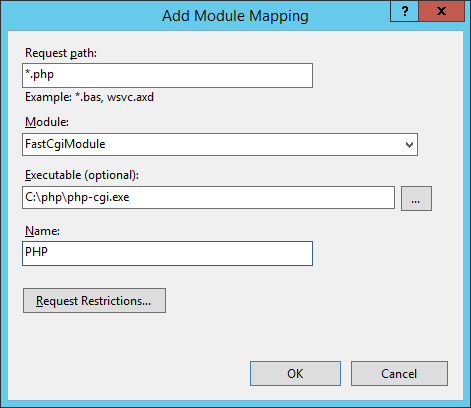This screenshot has height=408, width=471.
Task: Confirm mapping with OK button
Action: tap(295, 373)
